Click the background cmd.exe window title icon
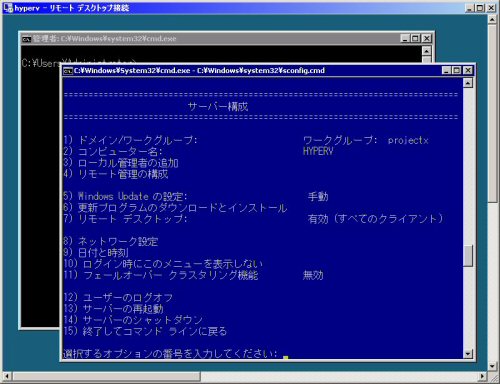 [26, 39]
